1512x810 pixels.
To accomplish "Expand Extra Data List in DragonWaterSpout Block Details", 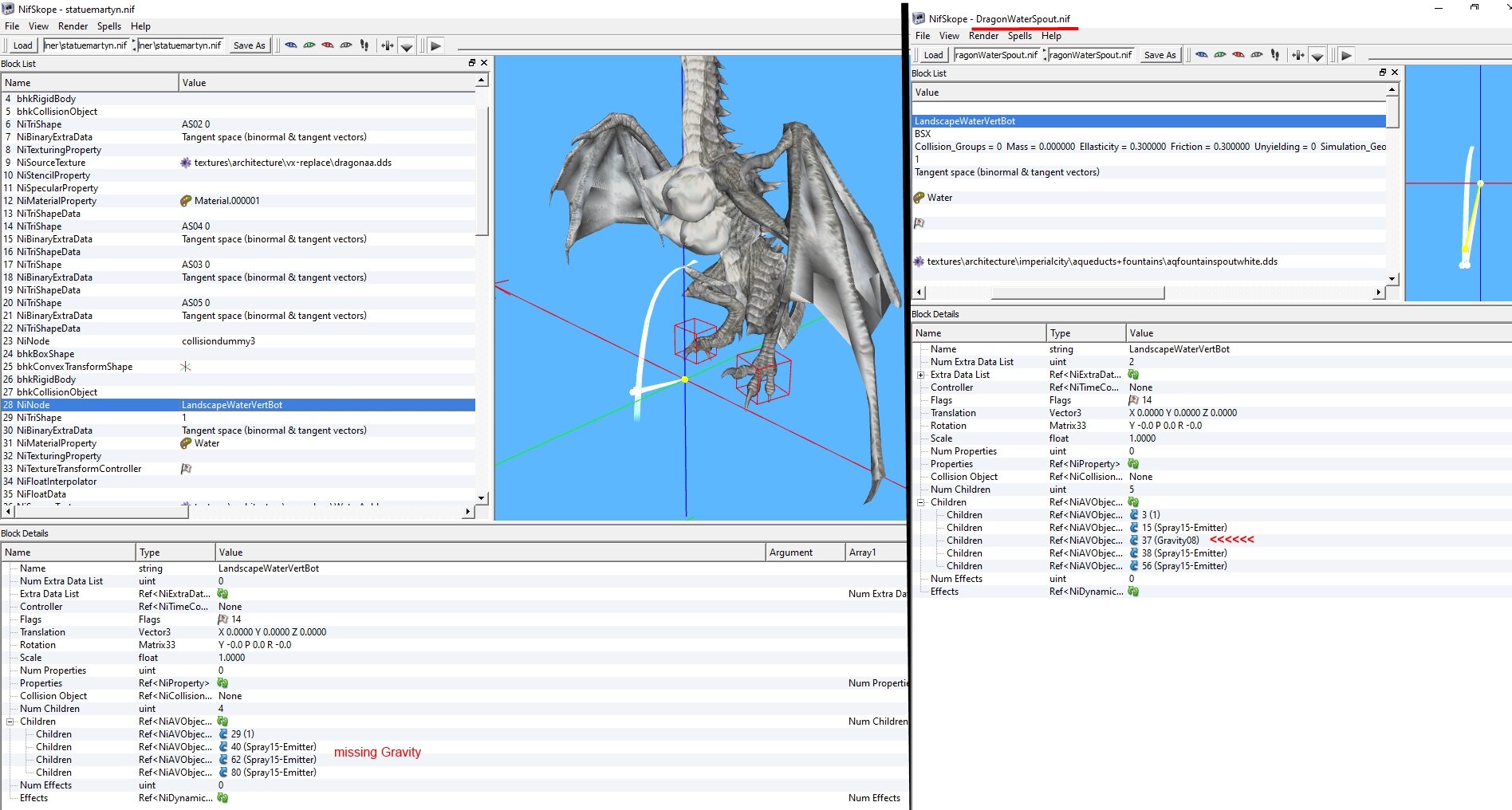I will coord(921,375).
